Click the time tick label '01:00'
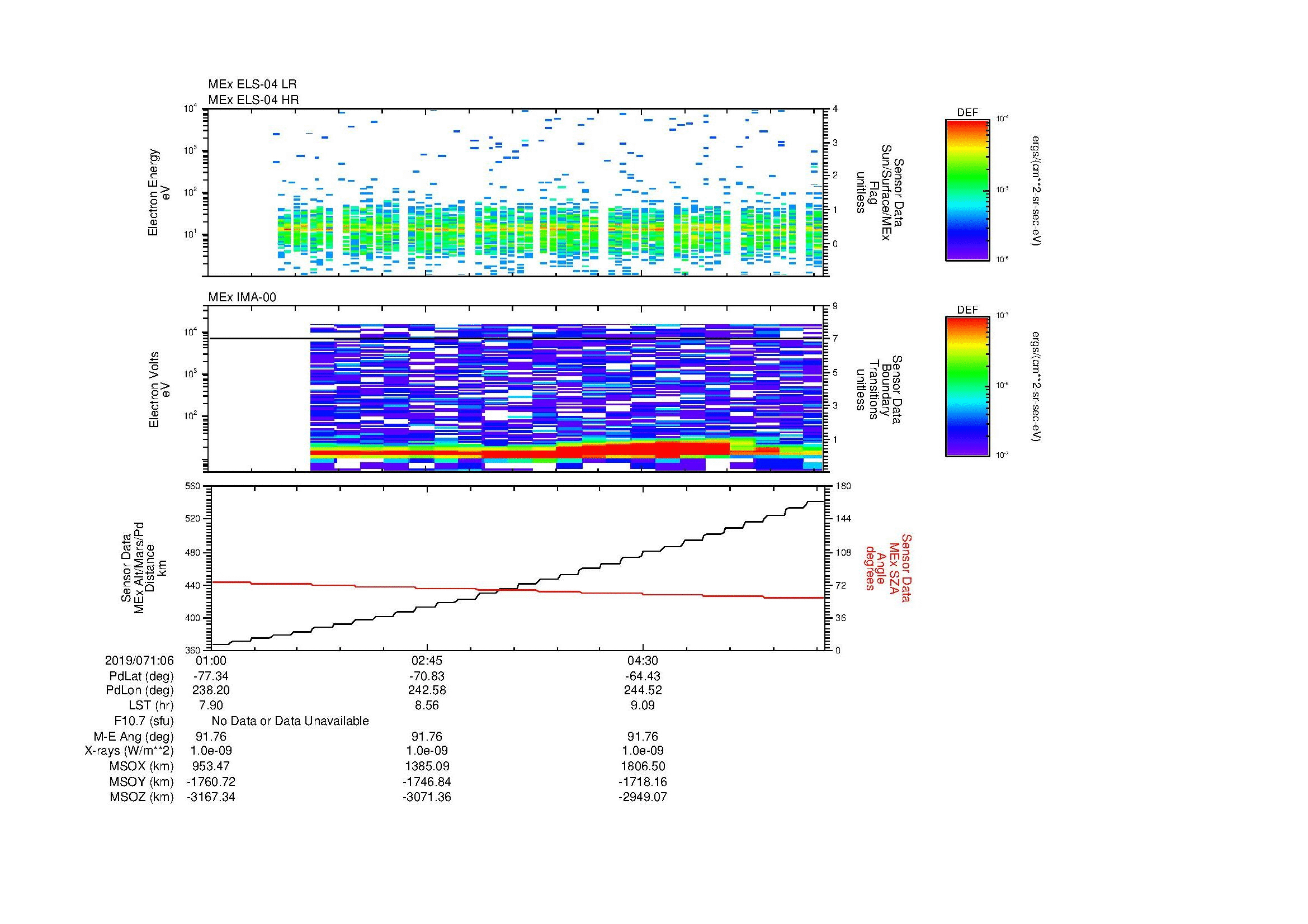The width and height of the screenshot is (1308, 924). pyautogui.click(x=211, y=661)
